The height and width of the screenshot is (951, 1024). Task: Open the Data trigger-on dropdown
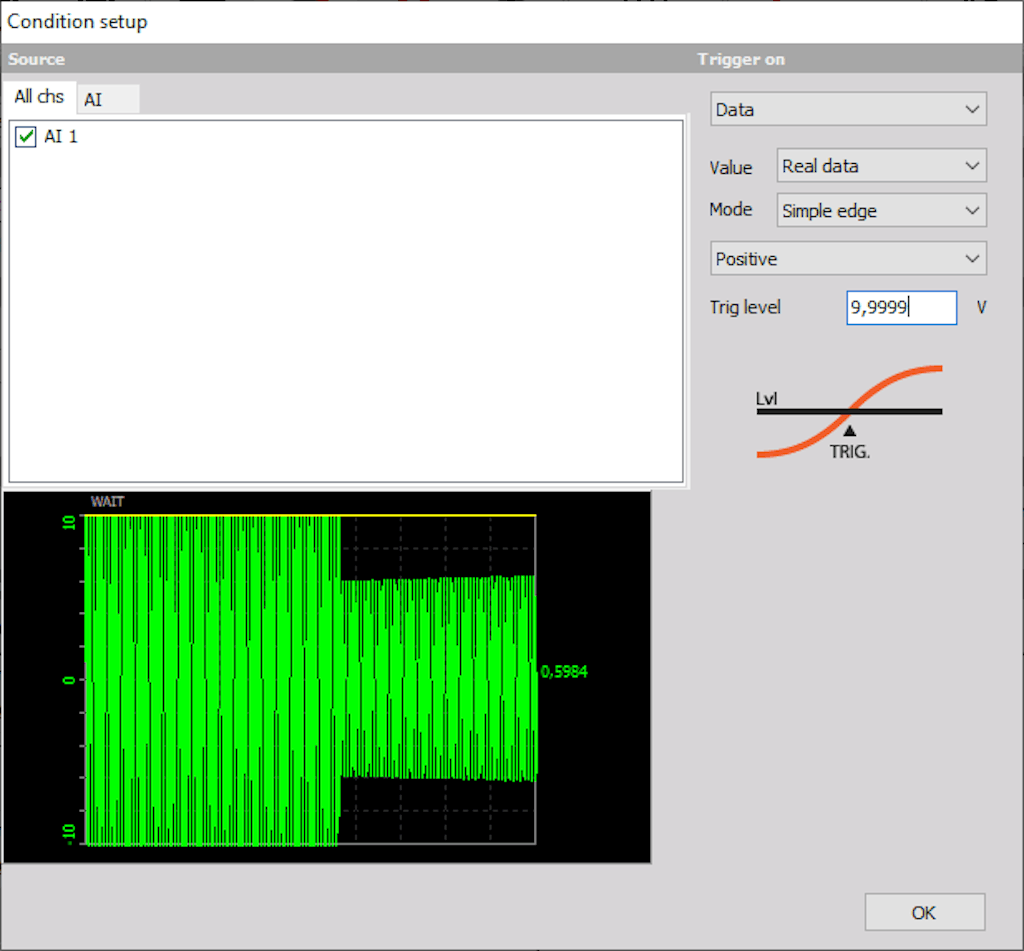(848, 109)
